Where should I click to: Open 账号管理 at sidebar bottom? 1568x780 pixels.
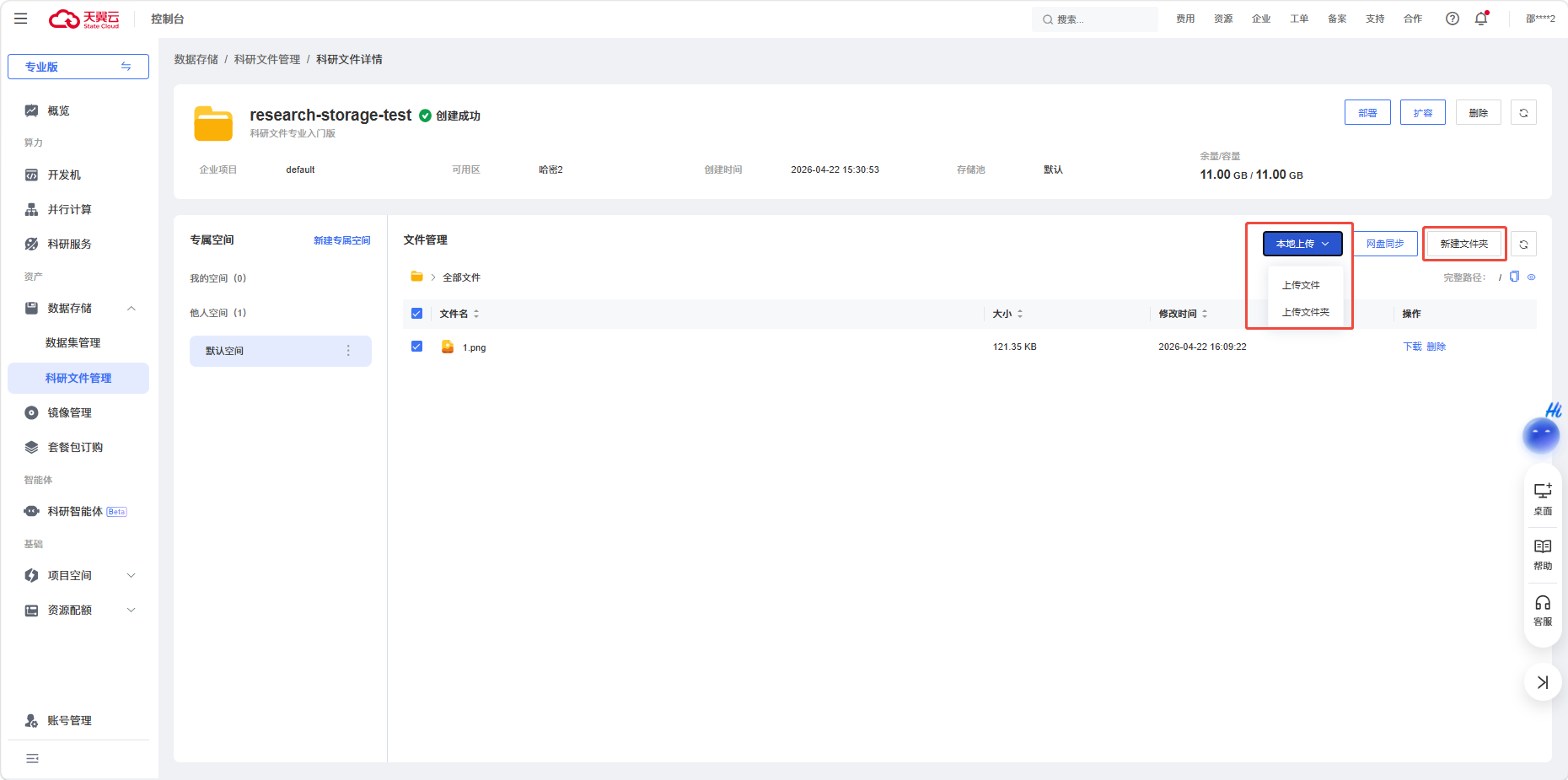(69, 720)
